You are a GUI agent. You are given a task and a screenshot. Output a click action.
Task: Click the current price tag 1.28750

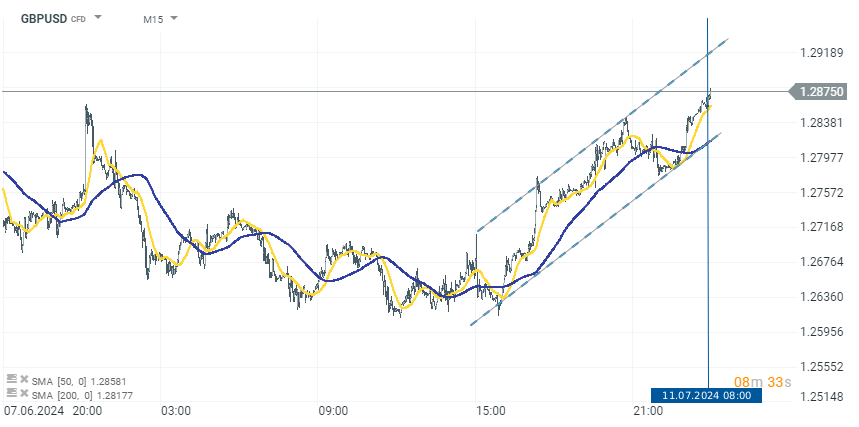click(x=823, y=91)
